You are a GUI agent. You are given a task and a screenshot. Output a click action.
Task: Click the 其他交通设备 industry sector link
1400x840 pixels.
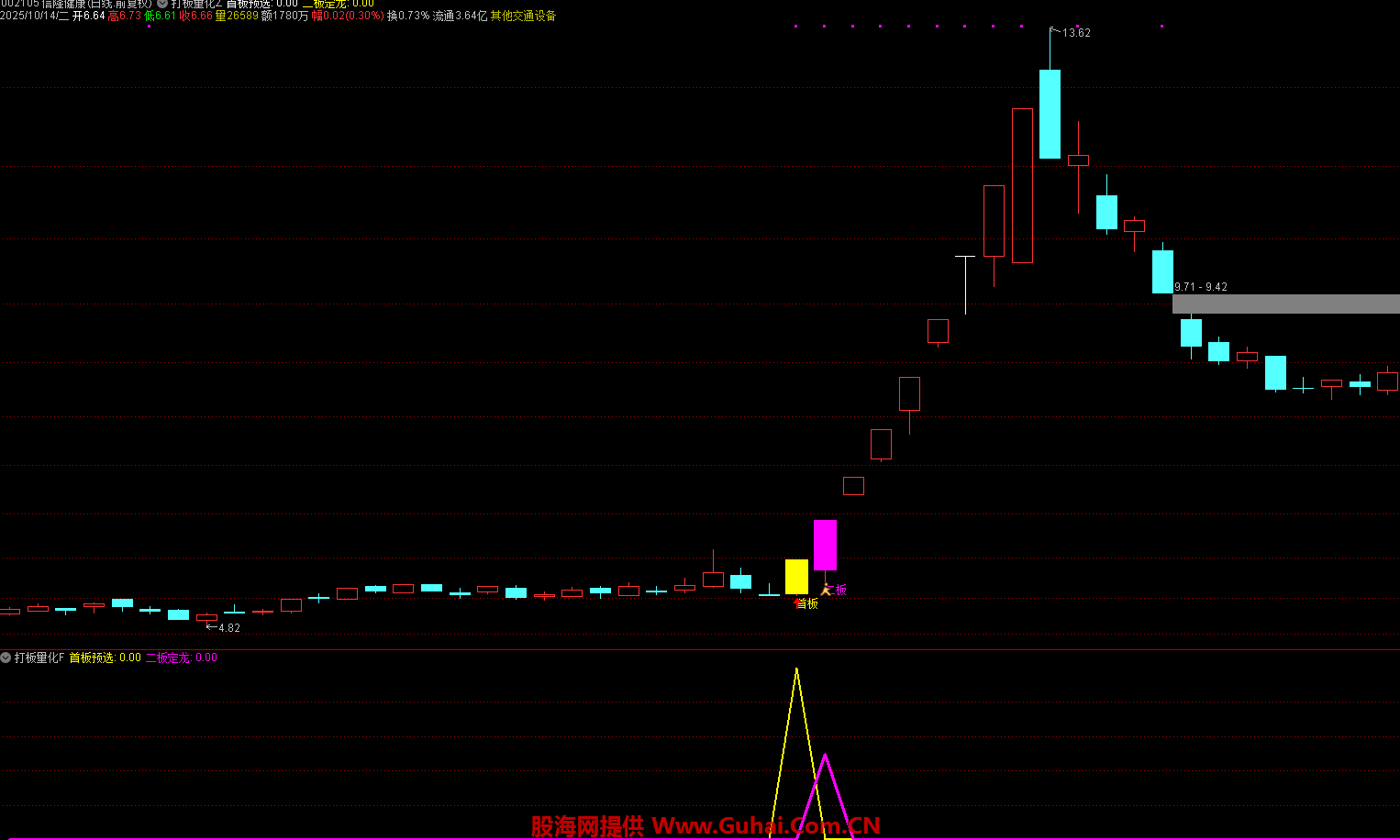[x=528, y=16]
